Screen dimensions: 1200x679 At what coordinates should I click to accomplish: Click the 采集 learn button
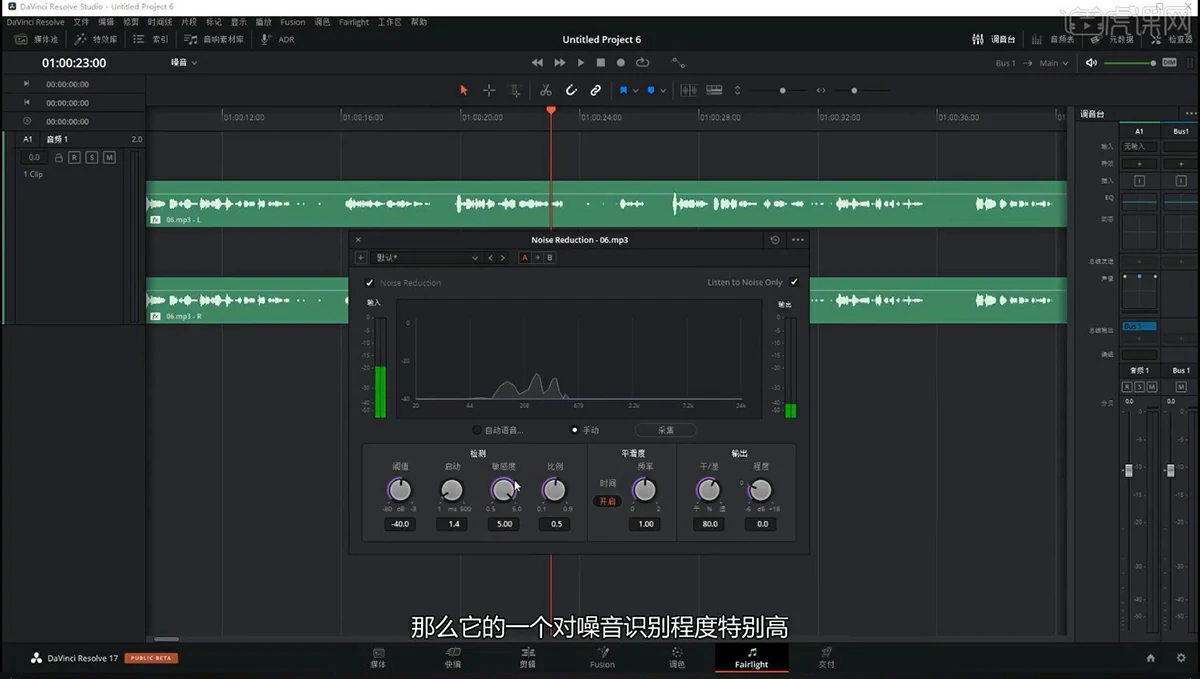(666, 430)
